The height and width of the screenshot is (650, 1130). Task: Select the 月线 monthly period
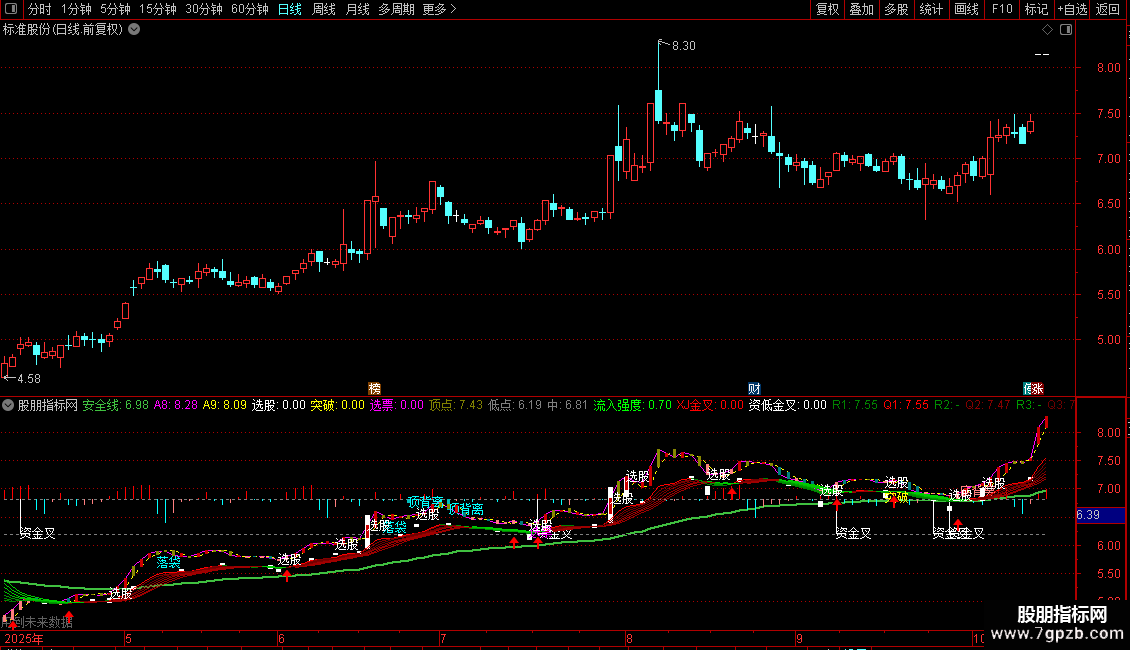(357, 9)
